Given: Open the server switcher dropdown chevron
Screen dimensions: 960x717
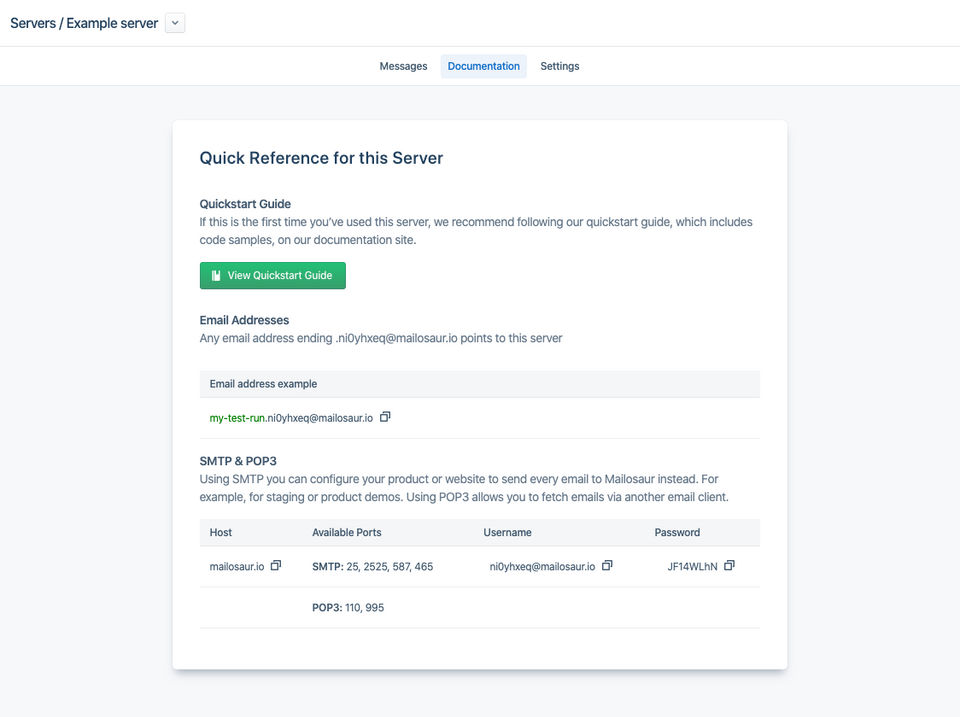Looking at the screenshot, I should tap(175, 23).
